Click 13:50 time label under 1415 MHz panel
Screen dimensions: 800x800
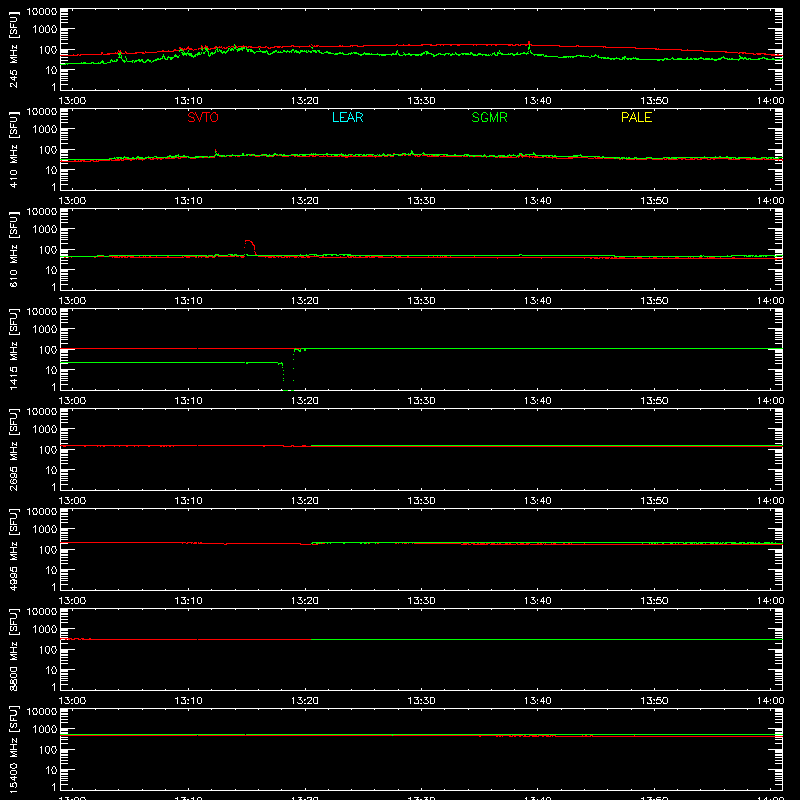(x=654, y=401)
